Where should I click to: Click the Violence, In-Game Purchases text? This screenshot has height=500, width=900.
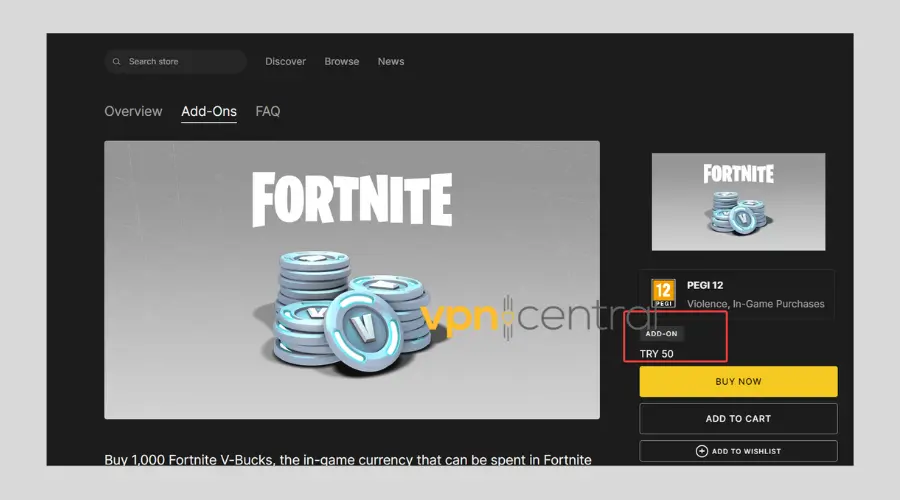click(x=755, y=304)
